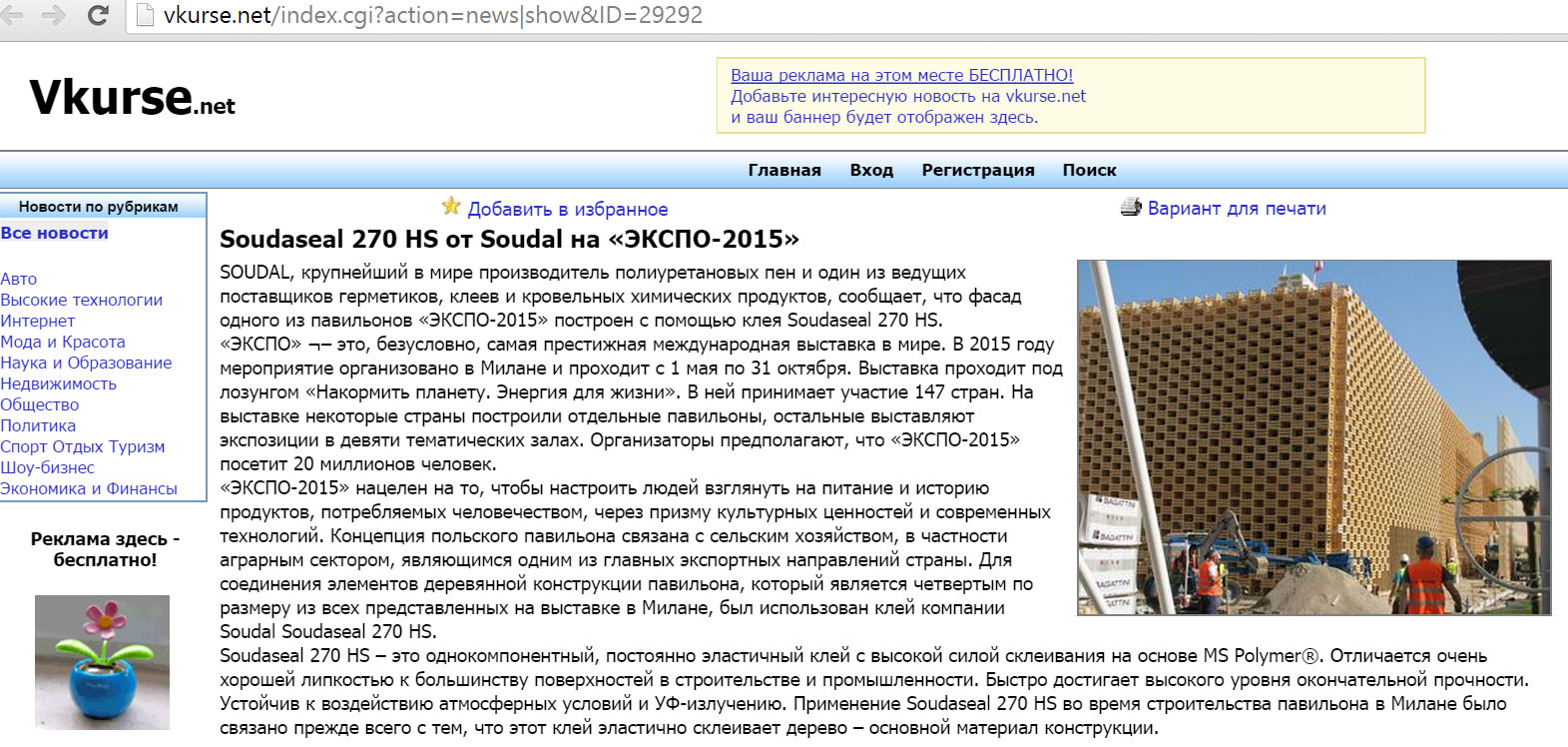The height and width of the screenshot is (747, 1568).
Task: Click the 'Реклама здесь - бесплатно!' sidebar text
Action: 105,549
